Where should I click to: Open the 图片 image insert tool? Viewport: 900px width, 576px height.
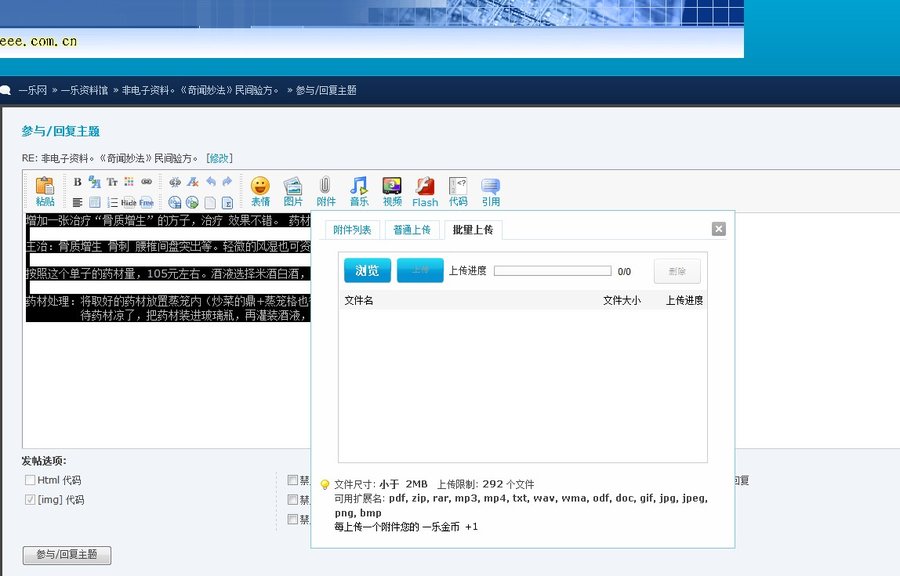[x=293, y=190]
